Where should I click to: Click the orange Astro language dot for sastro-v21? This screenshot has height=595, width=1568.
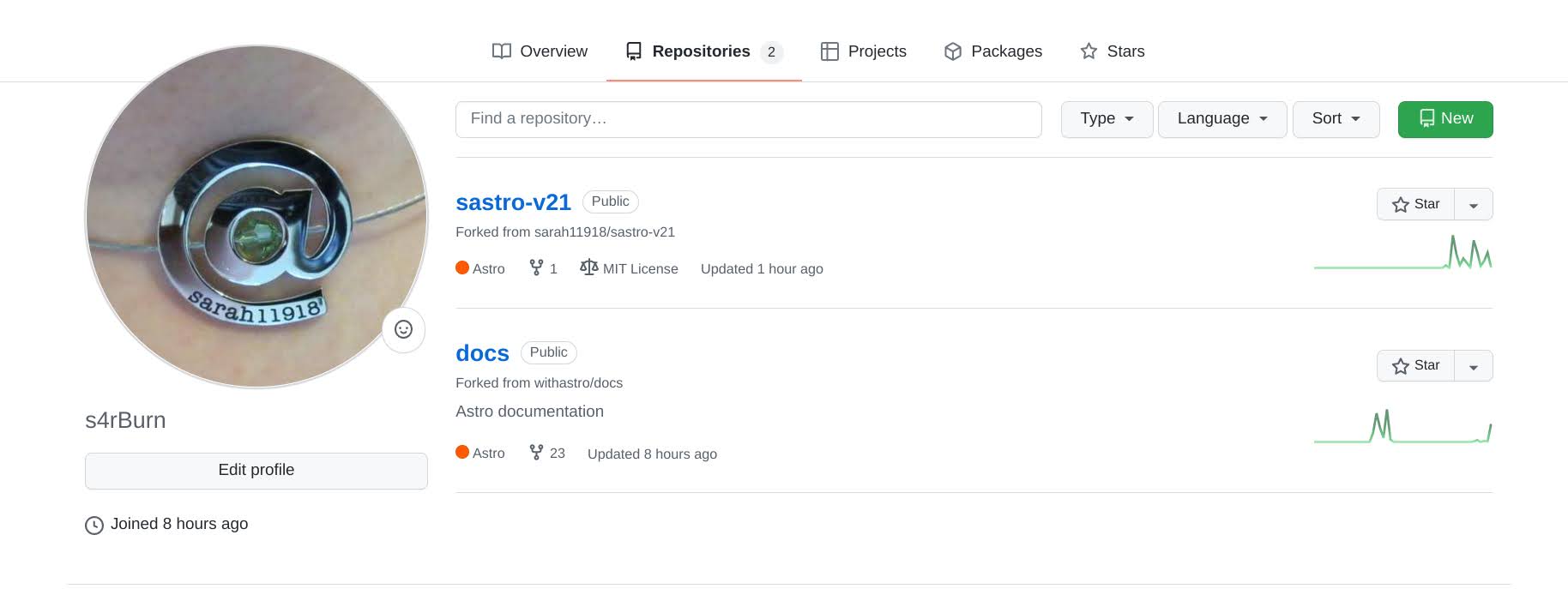462,268
